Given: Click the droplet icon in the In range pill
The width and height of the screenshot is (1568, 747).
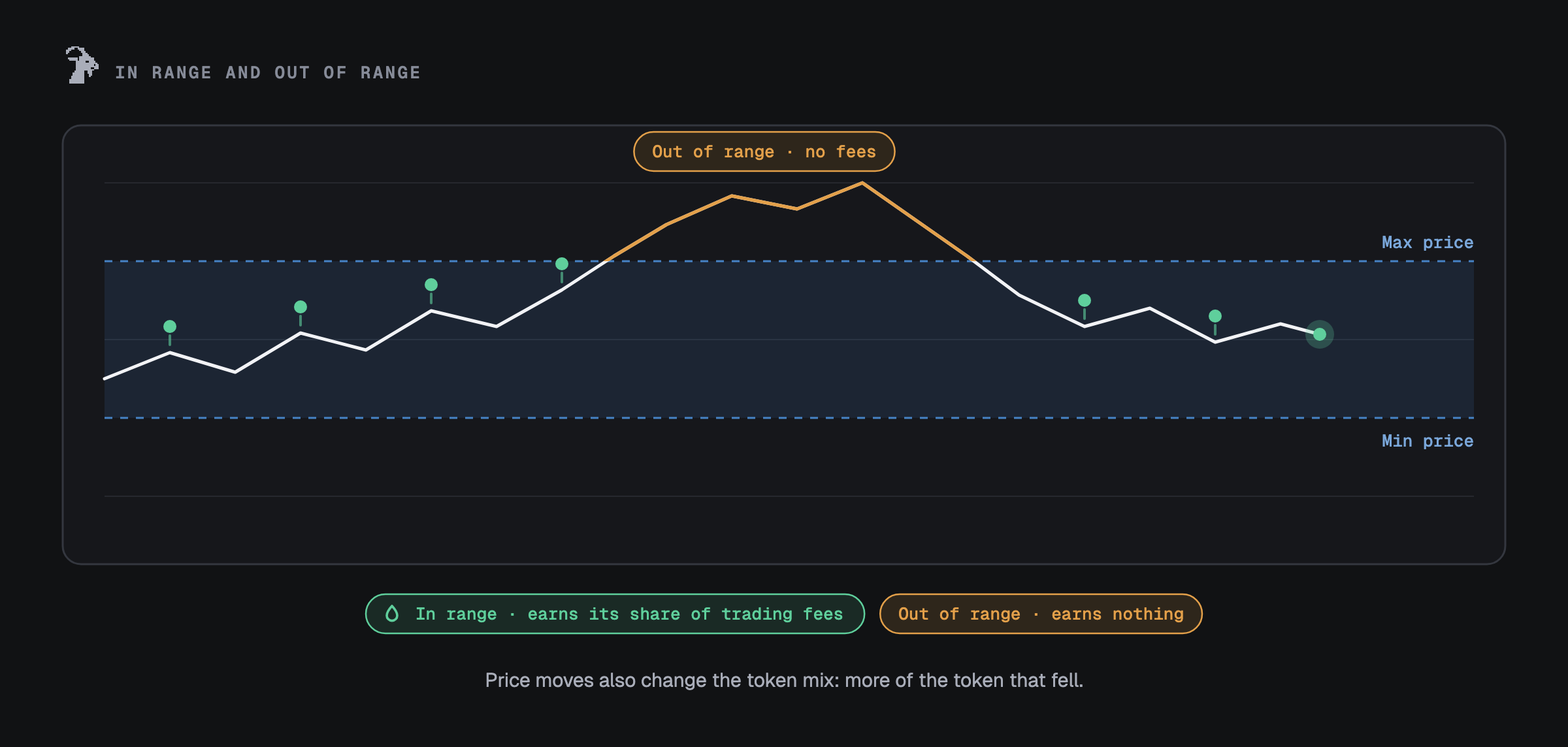Looking at the screenshot, I should click(392, 613).
